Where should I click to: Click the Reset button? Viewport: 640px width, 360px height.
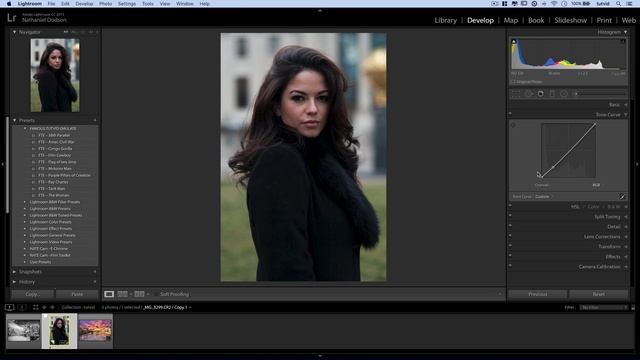point(599,294)
